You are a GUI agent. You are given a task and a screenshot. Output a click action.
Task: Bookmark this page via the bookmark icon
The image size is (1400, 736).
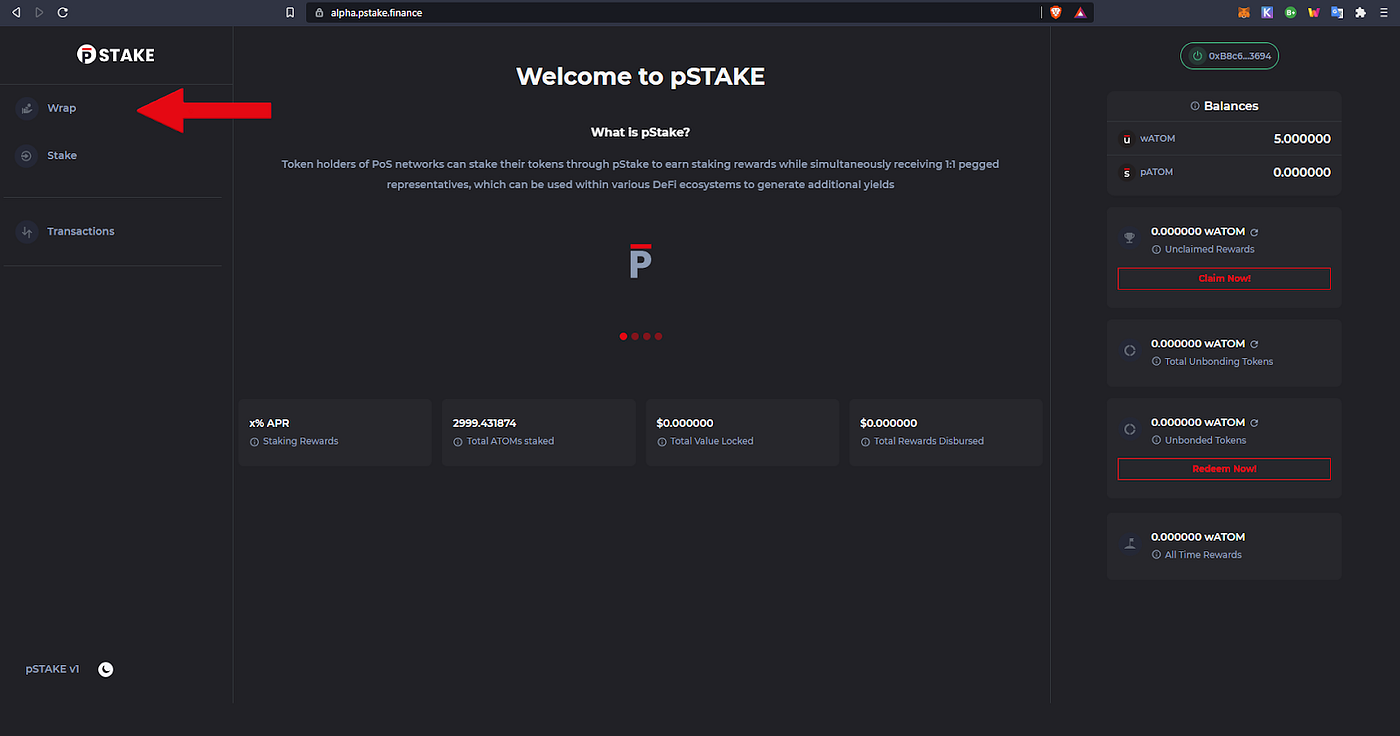(290, 12)
